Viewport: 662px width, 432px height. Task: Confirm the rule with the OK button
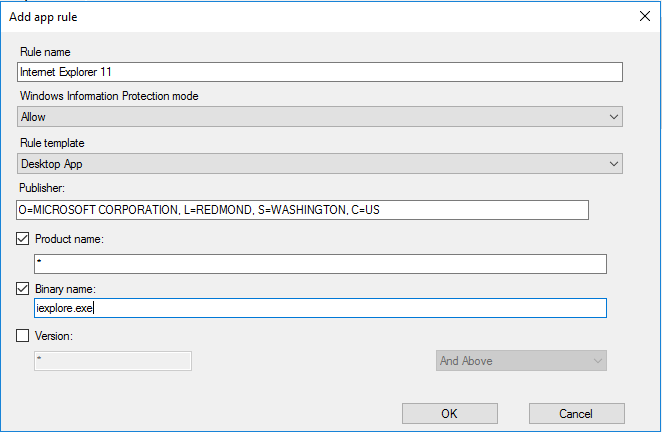pos(450,413)
